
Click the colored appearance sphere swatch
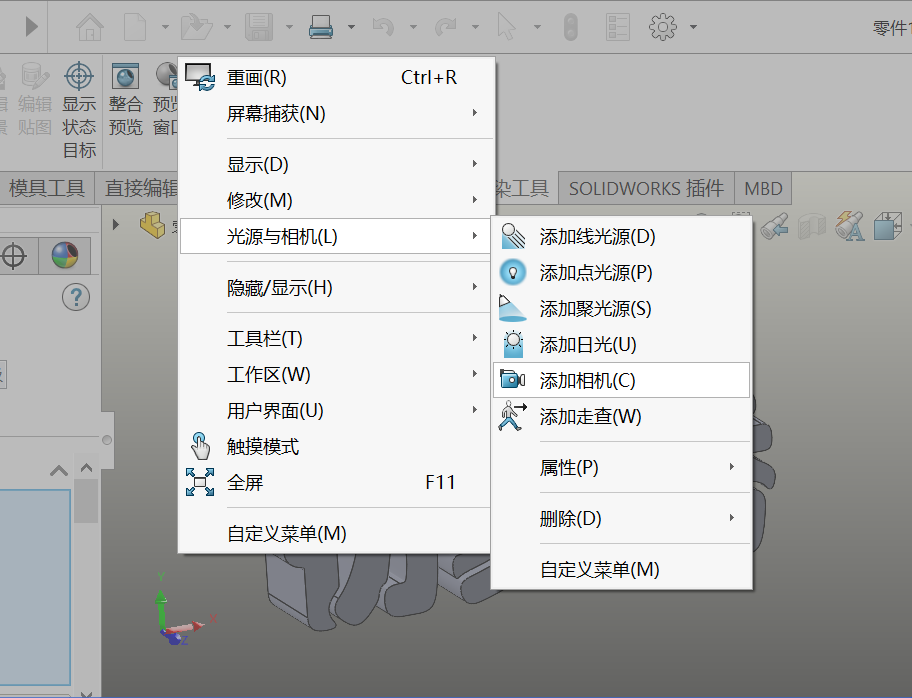coord(65,256)
